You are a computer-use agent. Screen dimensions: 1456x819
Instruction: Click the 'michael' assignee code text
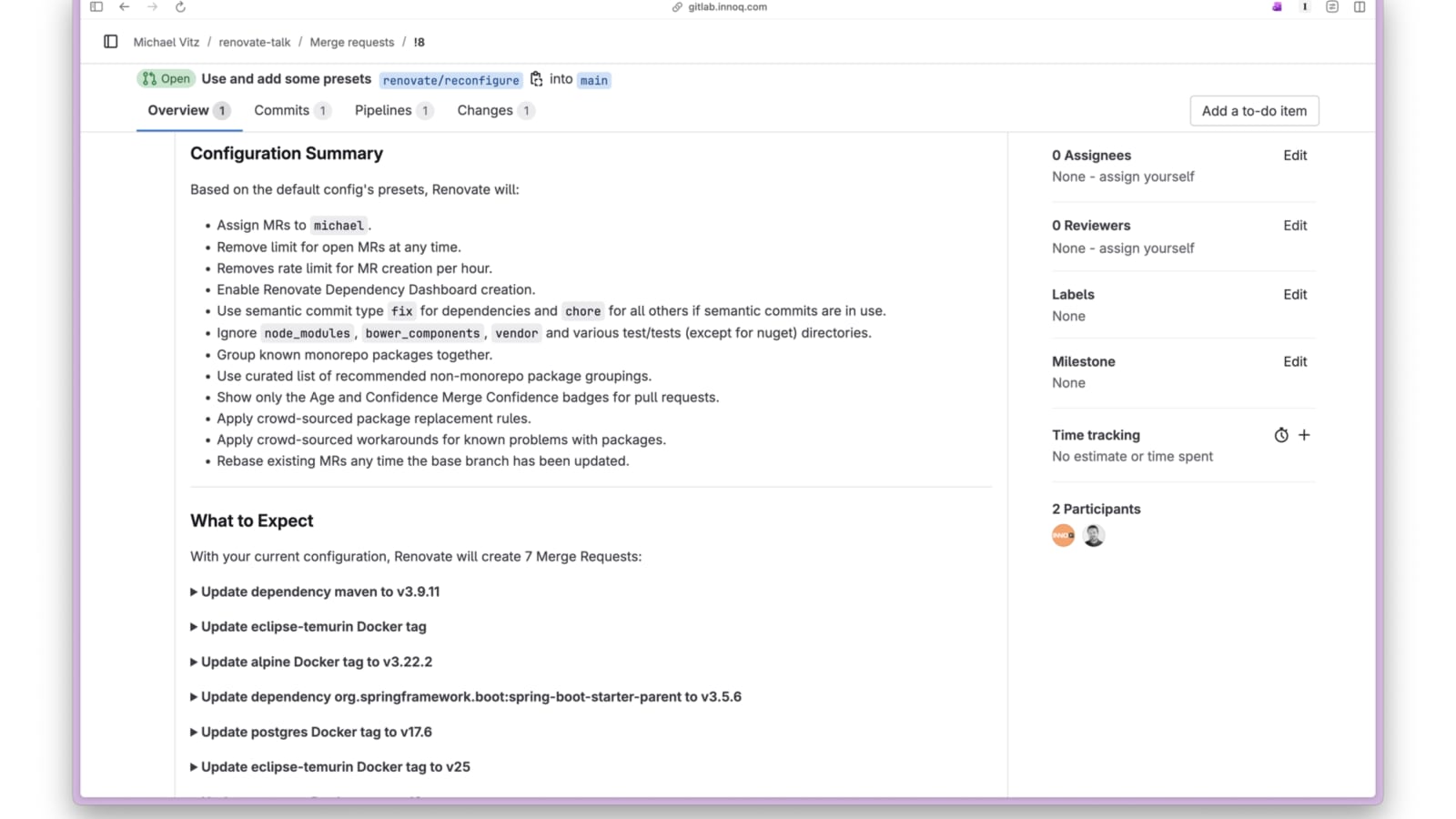click(x=339, y=226)
